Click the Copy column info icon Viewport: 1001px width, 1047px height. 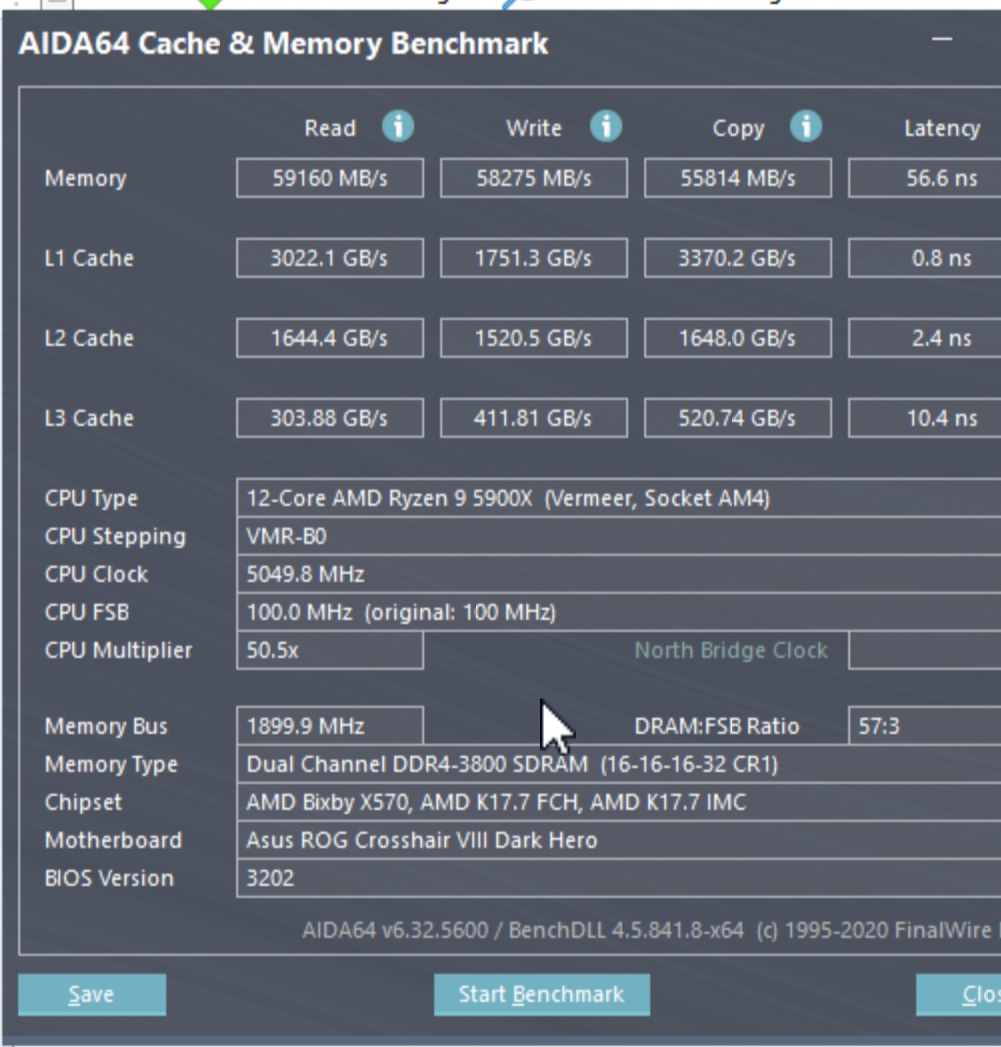806,126
